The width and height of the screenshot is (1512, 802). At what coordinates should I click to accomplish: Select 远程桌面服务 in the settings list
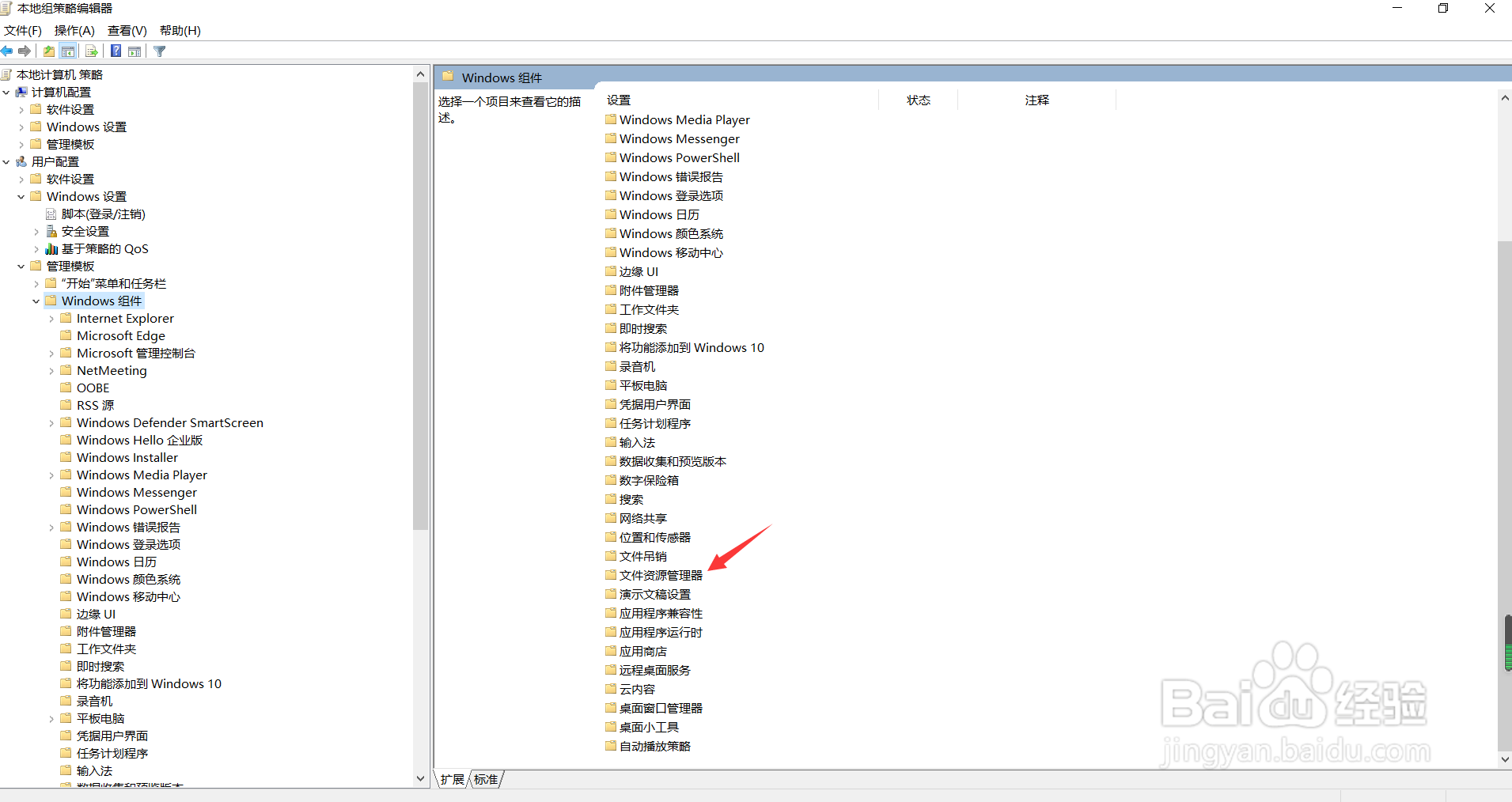[655, 671]
